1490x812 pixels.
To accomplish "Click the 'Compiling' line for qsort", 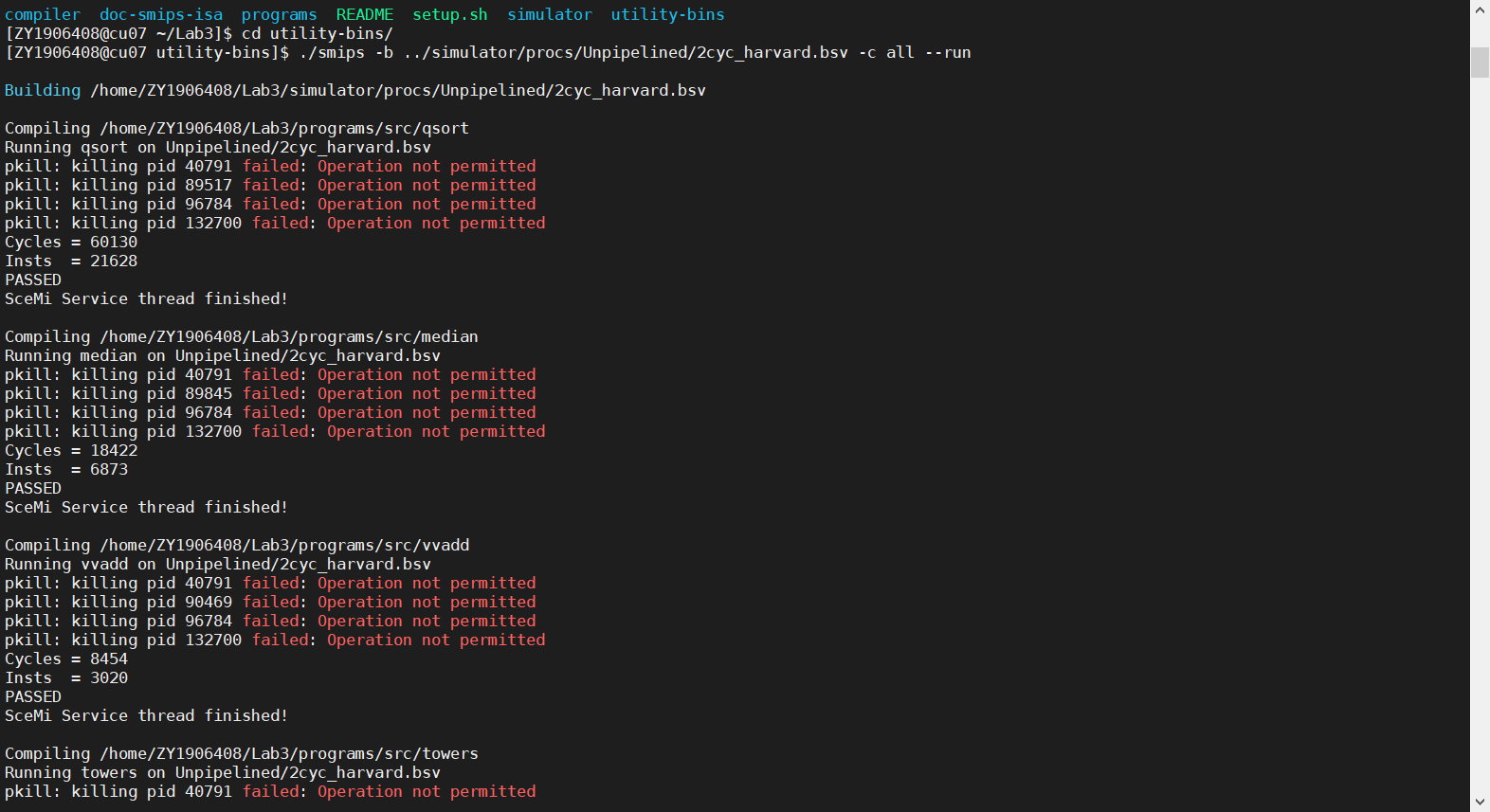I will (x=237, y=128).
